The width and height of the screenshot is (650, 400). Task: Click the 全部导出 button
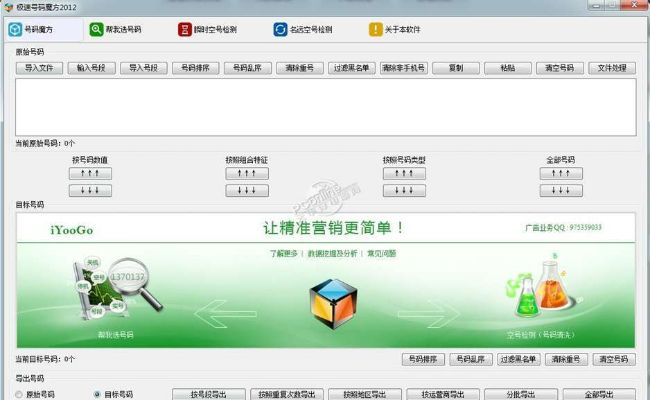tap(599, 394)
